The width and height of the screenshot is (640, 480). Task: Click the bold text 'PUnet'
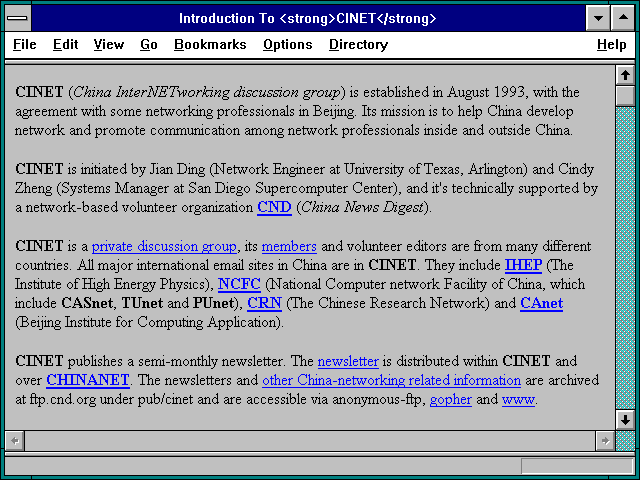coord(213,303)
